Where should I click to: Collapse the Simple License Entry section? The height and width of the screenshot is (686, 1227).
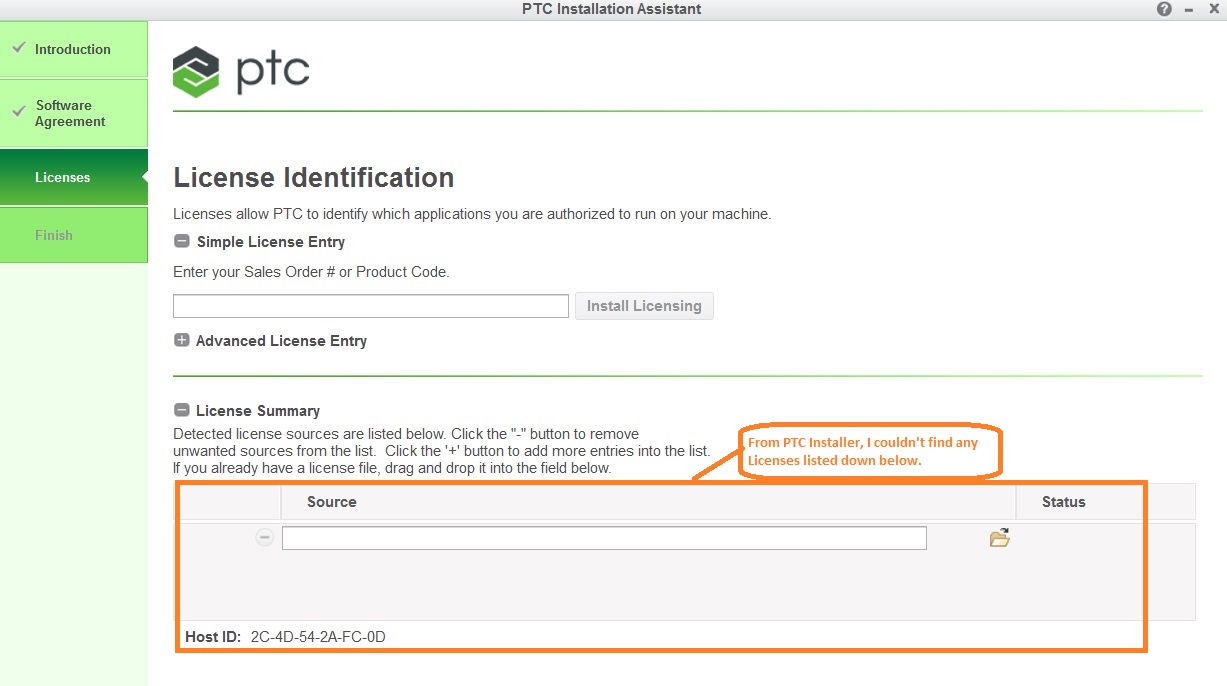click(181, 241)
